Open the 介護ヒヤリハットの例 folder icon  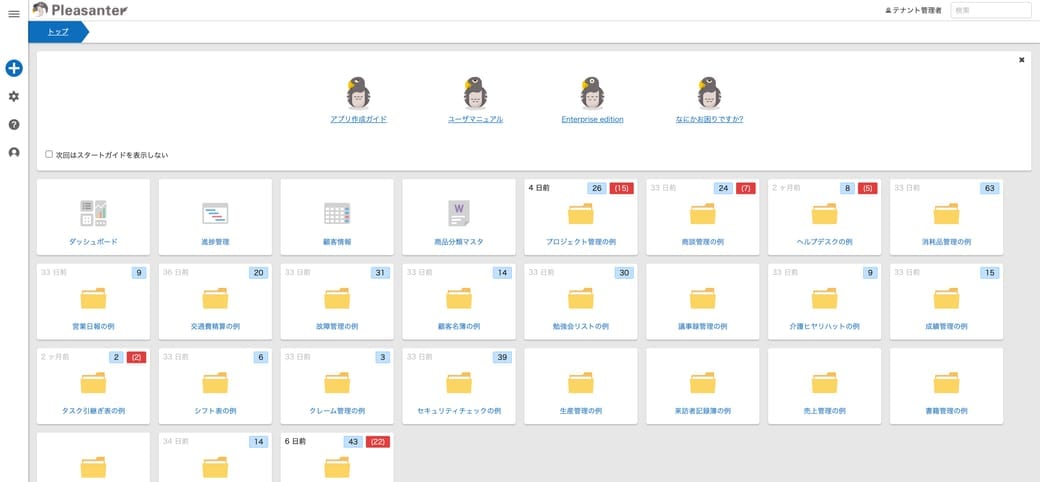point(824,298)
